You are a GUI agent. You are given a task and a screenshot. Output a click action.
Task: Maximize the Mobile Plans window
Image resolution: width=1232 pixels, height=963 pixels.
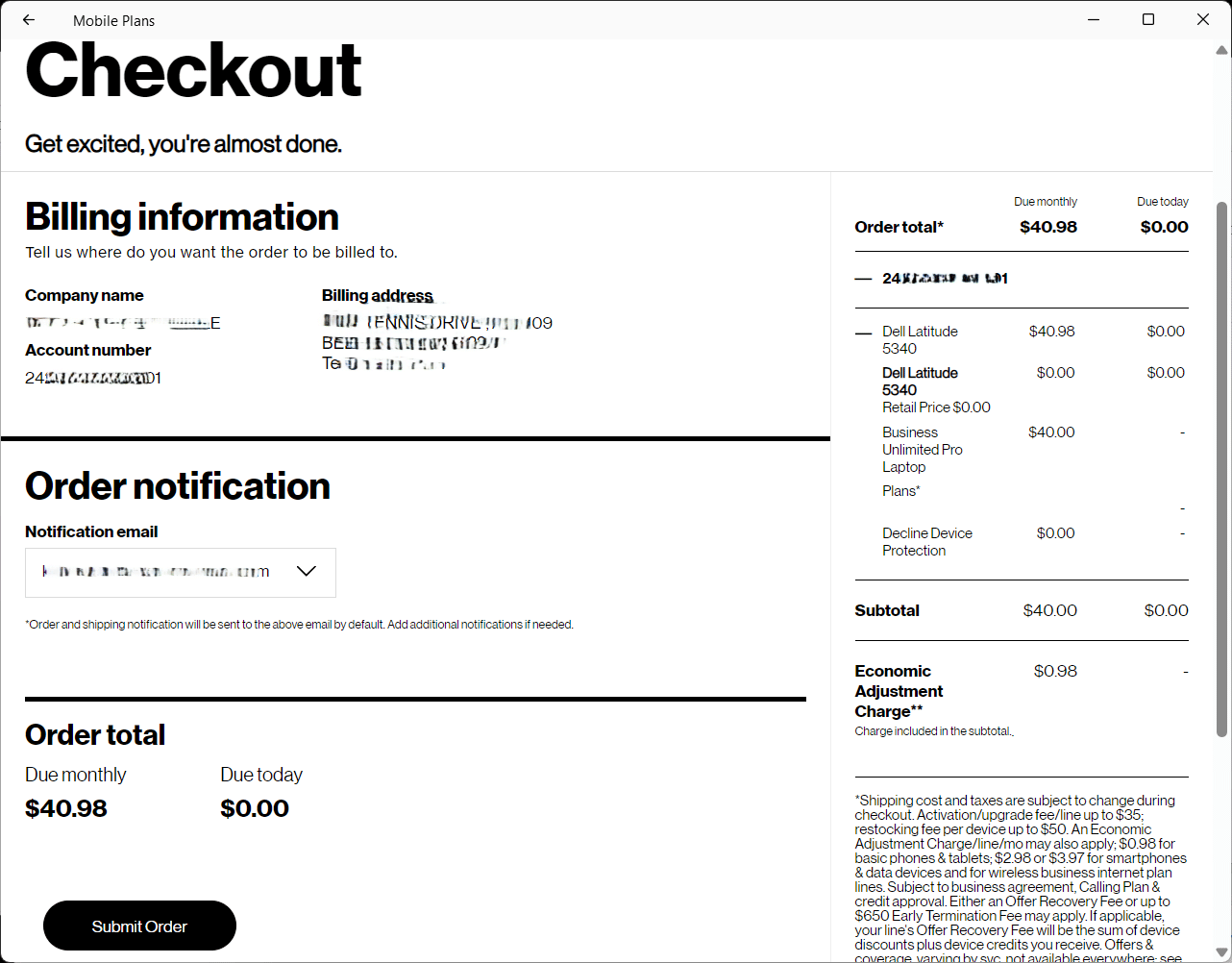1147,20
